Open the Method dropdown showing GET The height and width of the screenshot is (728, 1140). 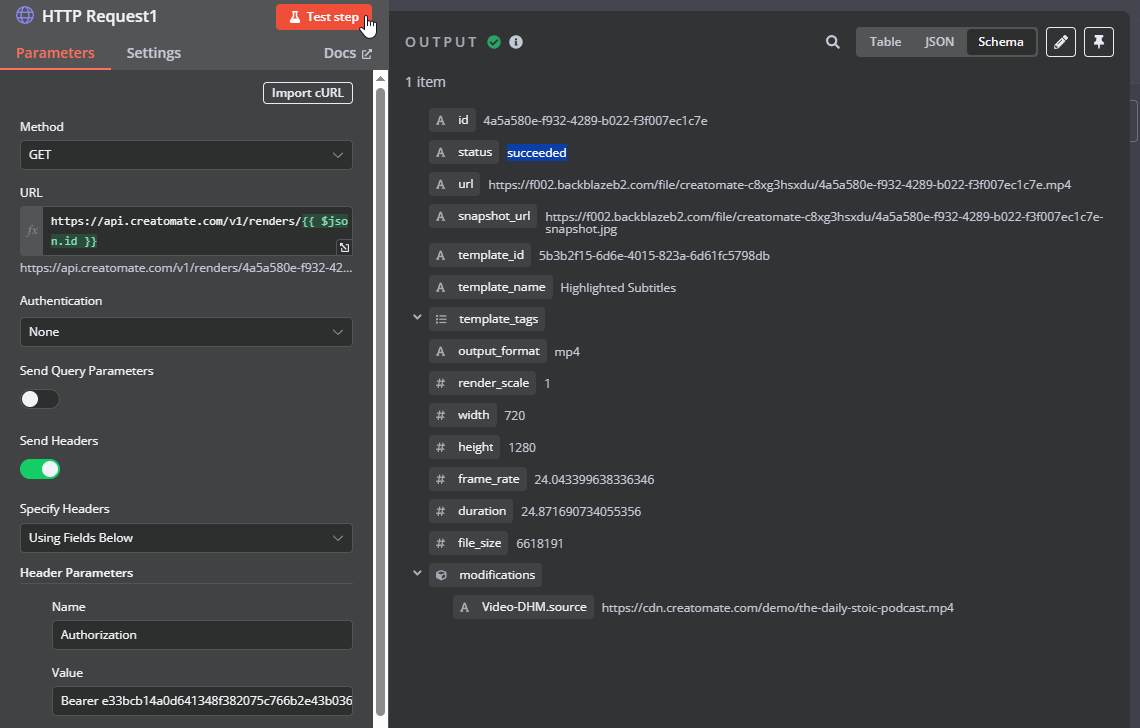(186, 155)
